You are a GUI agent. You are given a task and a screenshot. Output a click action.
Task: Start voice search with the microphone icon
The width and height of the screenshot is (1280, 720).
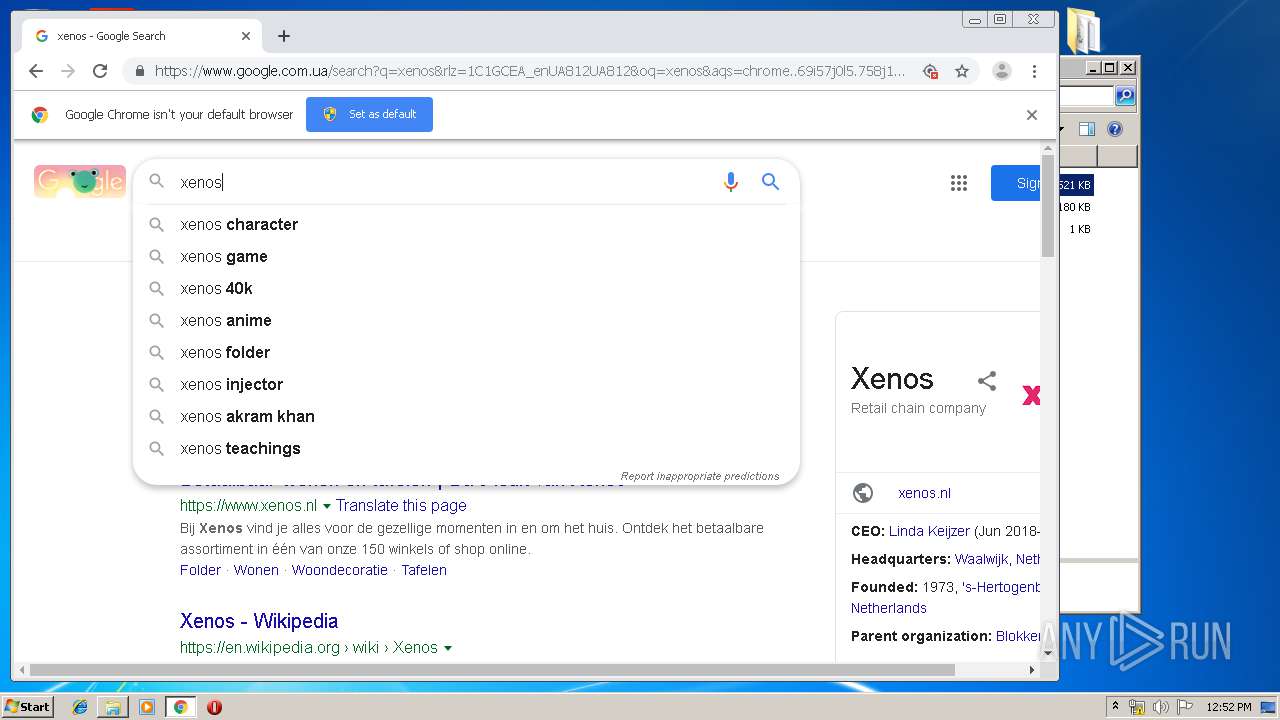pos(731,182)
